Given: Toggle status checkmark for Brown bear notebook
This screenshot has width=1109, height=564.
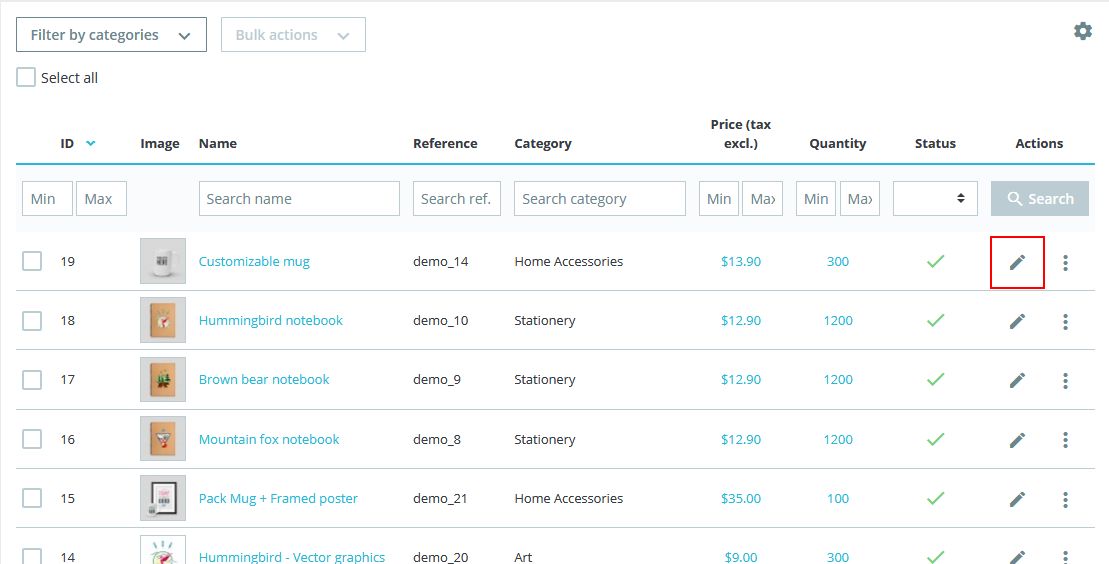Looking at the screenshot, I should (x=935, y=380).
